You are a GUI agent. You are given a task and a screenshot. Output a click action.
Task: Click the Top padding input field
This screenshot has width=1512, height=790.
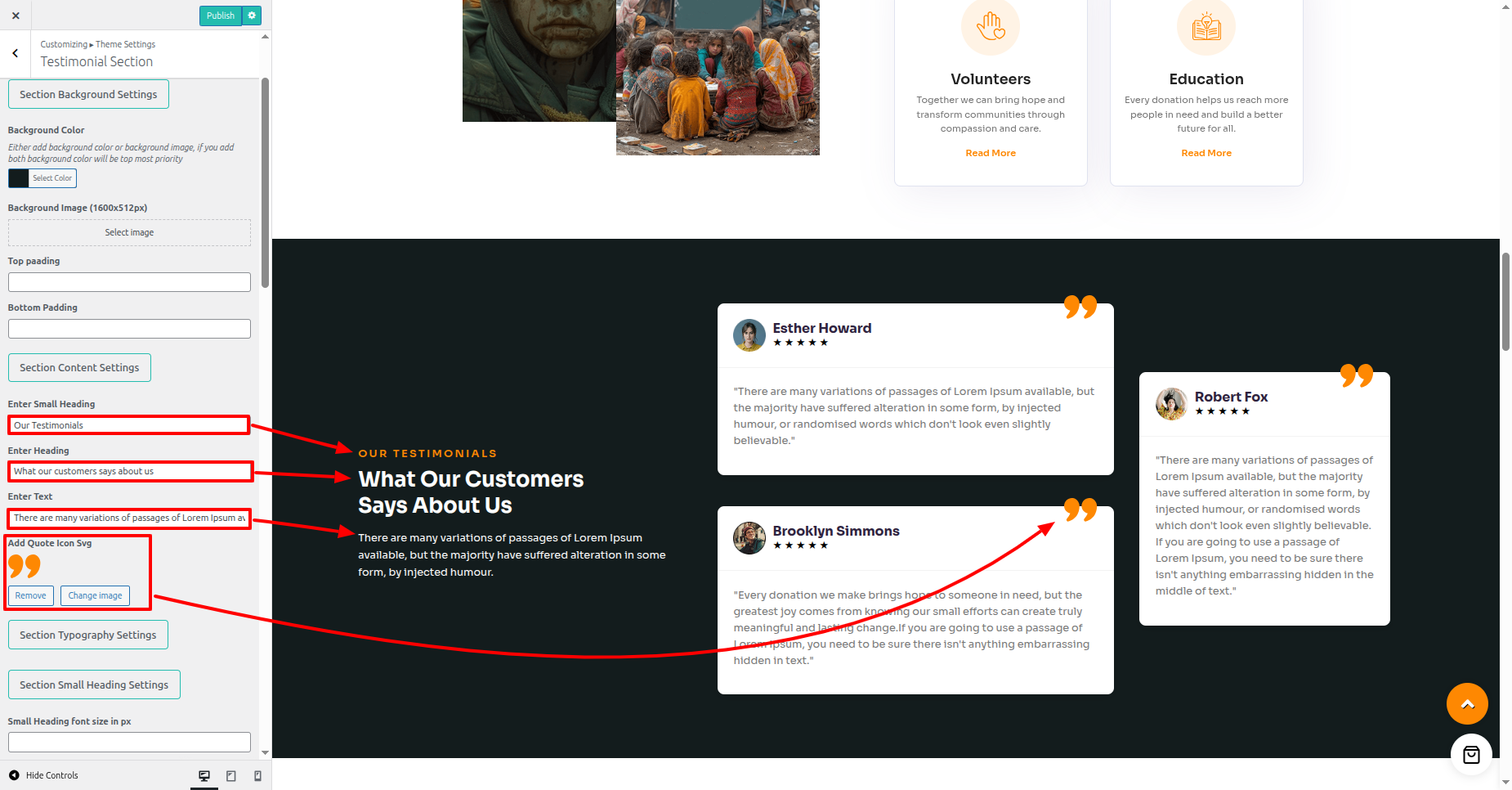pyautogui.click(x=129, y=282)
